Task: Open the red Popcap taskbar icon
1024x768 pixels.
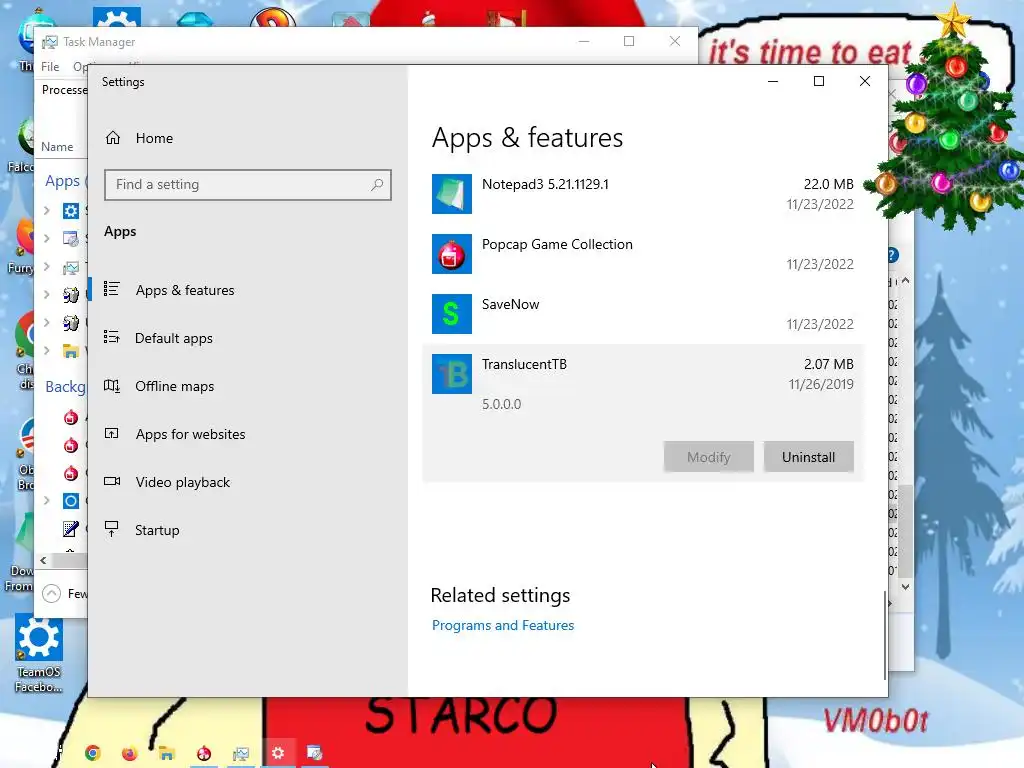Action: coord(204,753)
